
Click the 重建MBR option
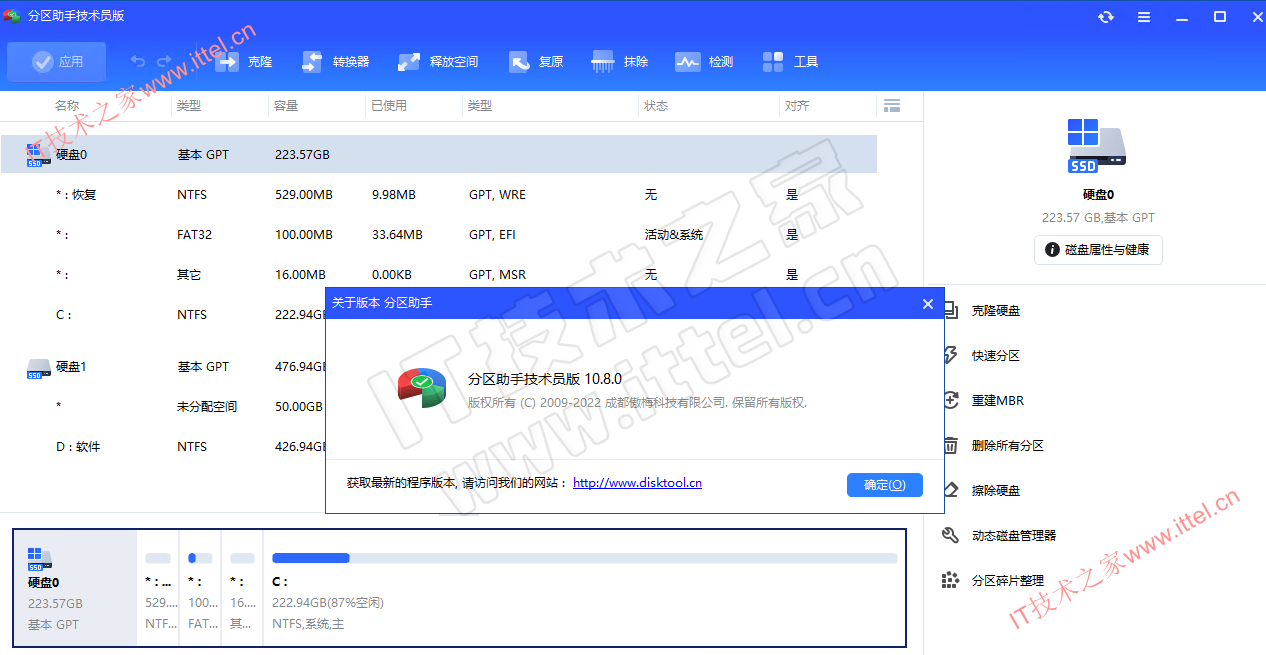998,401
